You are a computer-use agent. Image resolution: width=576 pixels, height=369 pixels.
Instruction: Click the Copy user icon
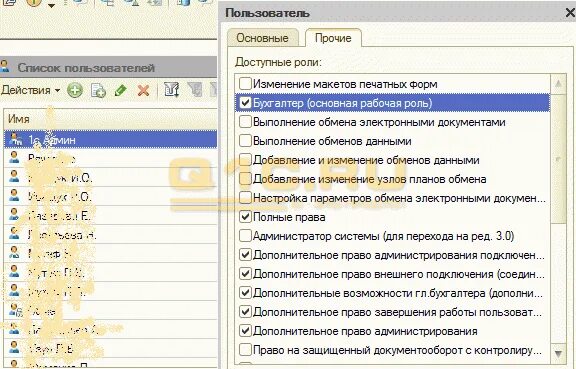pyautogui.click(x=98, y=90)
